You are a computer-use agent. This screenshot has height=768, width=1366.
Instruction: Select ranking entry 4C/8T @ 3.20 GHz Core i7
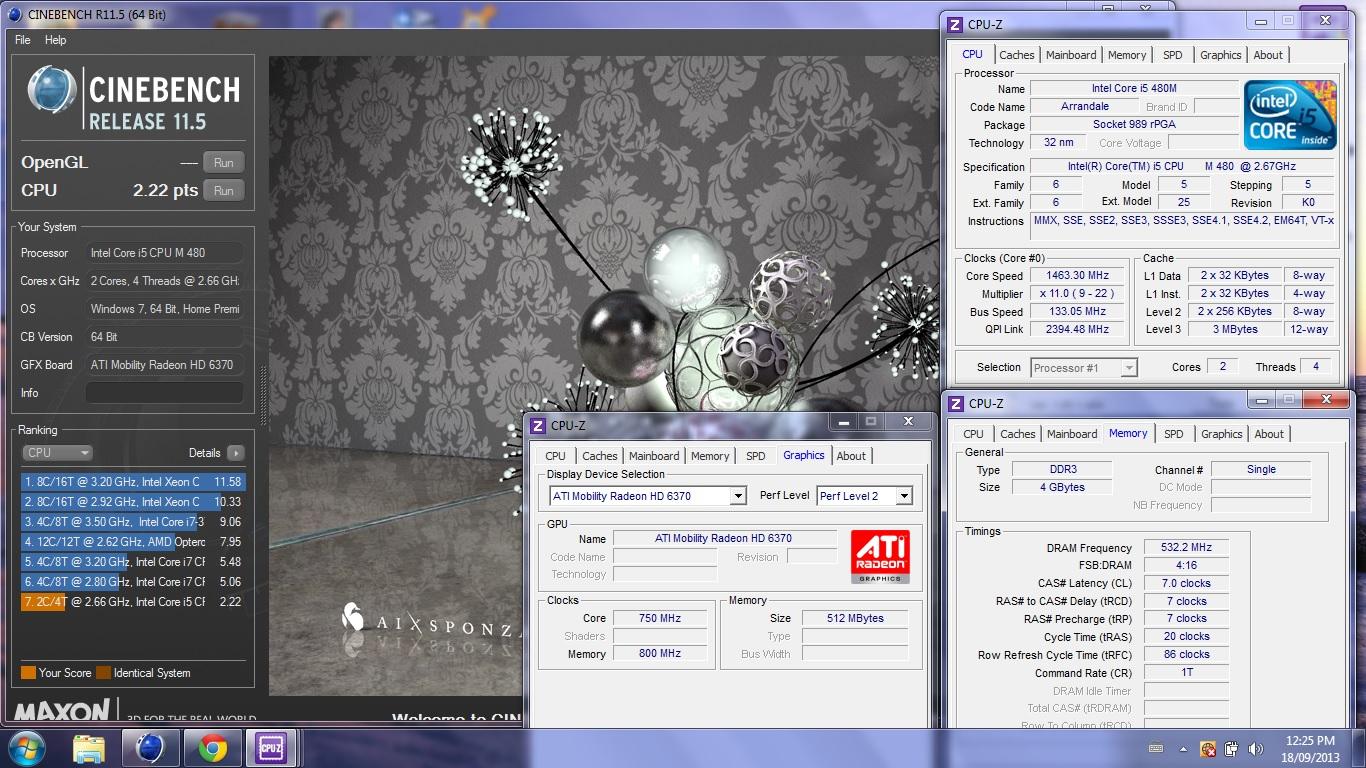point(132,562)
